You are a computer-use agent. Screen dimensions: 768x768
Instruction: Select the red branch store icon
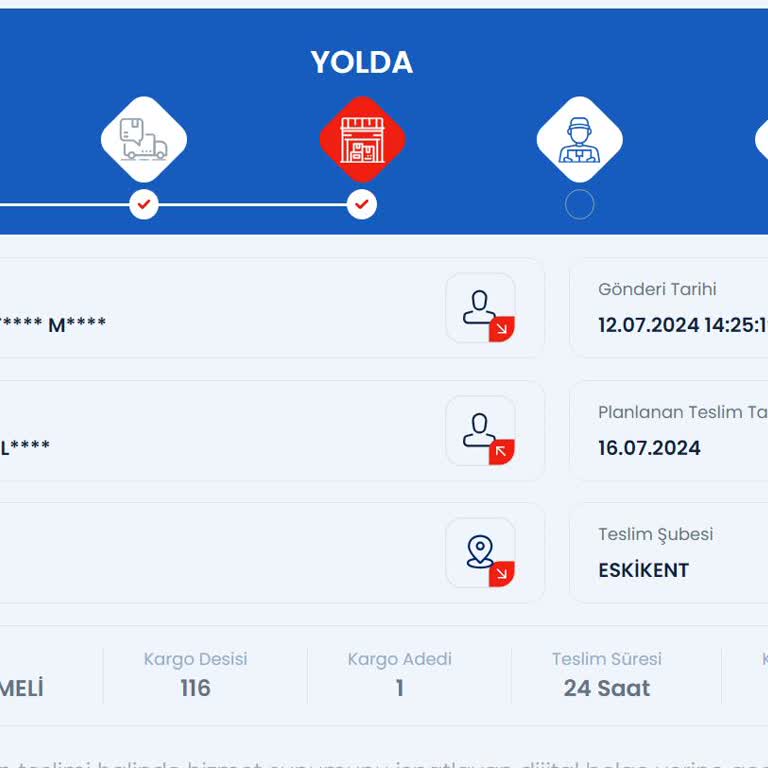tap(362, 140)
